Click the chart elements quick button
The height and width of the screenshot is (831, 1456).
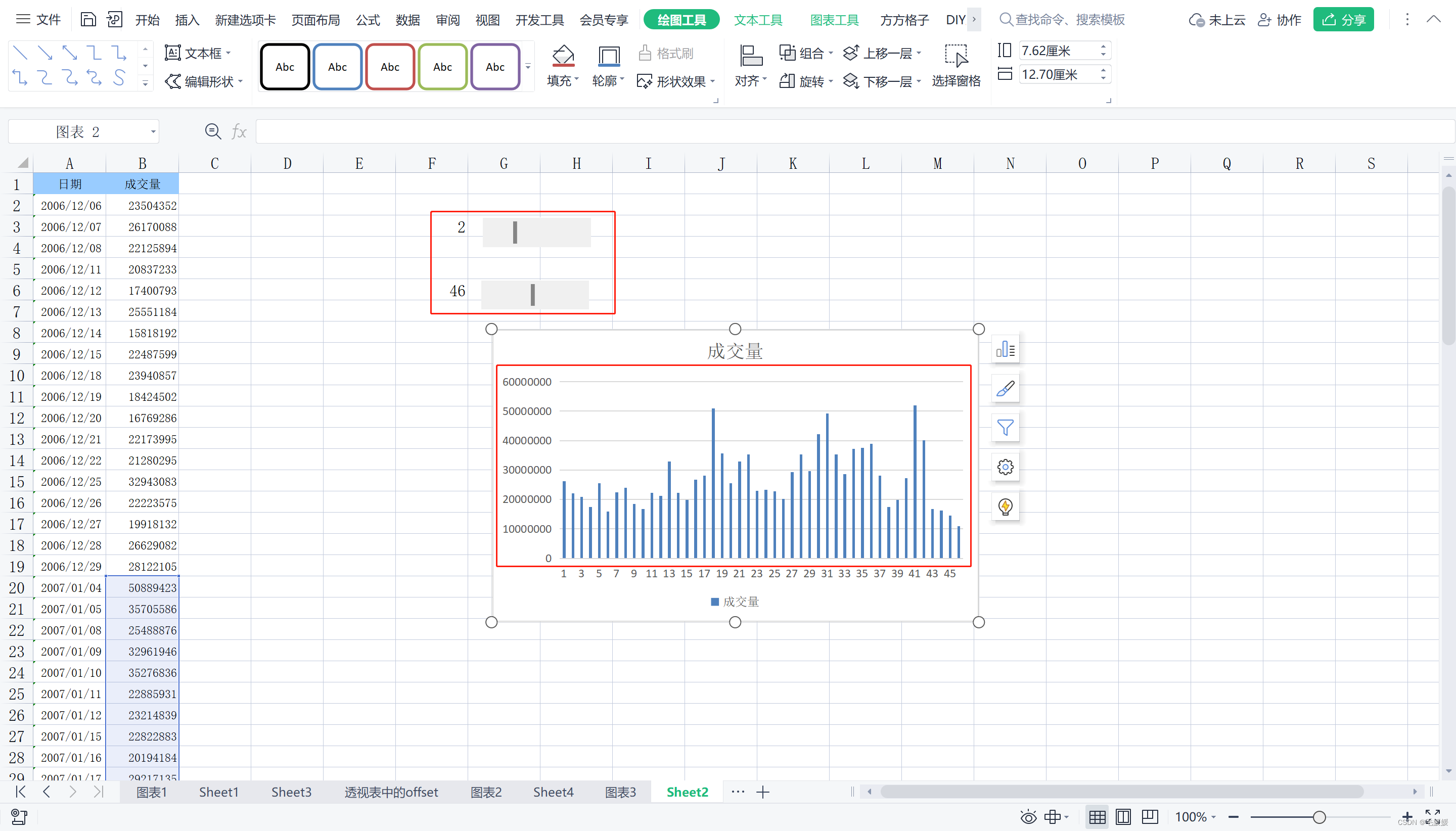tap(1005, 349)
